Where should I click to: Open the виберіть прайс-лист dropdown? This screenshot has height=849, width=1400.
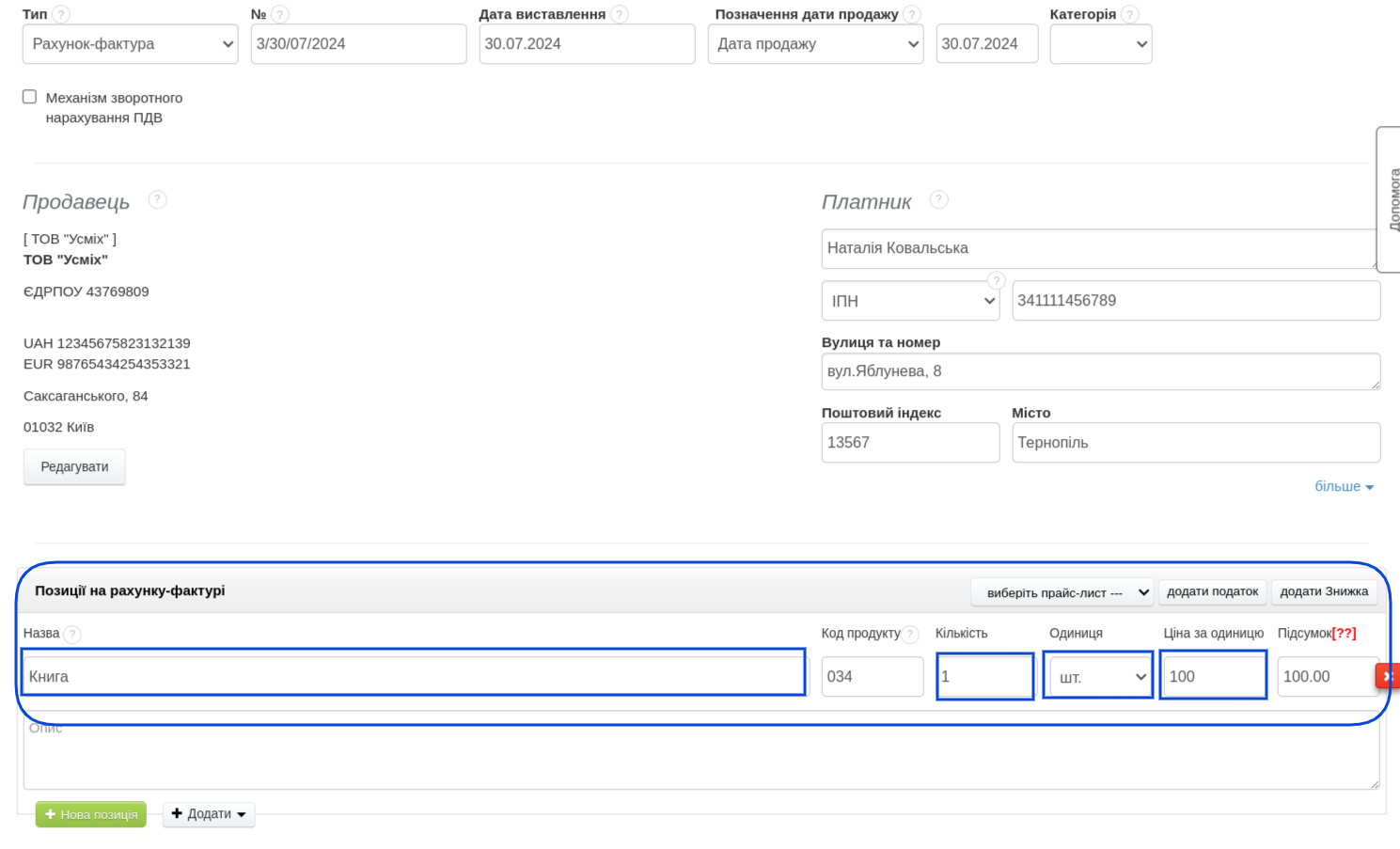pyautogui.click(x=1062, y=592)
